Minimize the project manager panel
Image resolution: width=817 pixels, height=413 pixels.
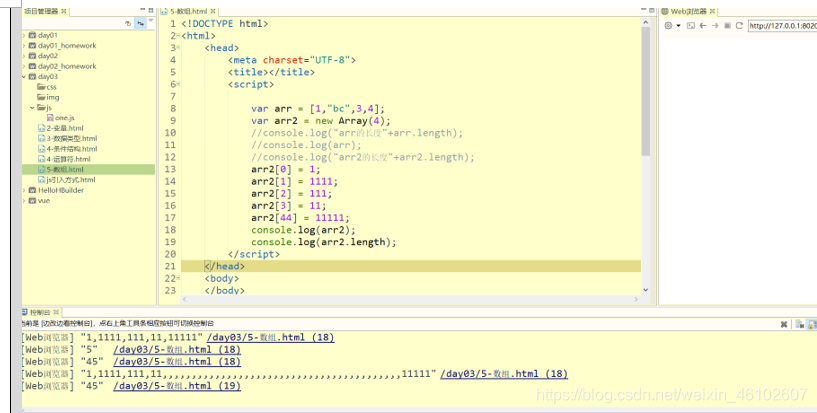pos(142,10)
